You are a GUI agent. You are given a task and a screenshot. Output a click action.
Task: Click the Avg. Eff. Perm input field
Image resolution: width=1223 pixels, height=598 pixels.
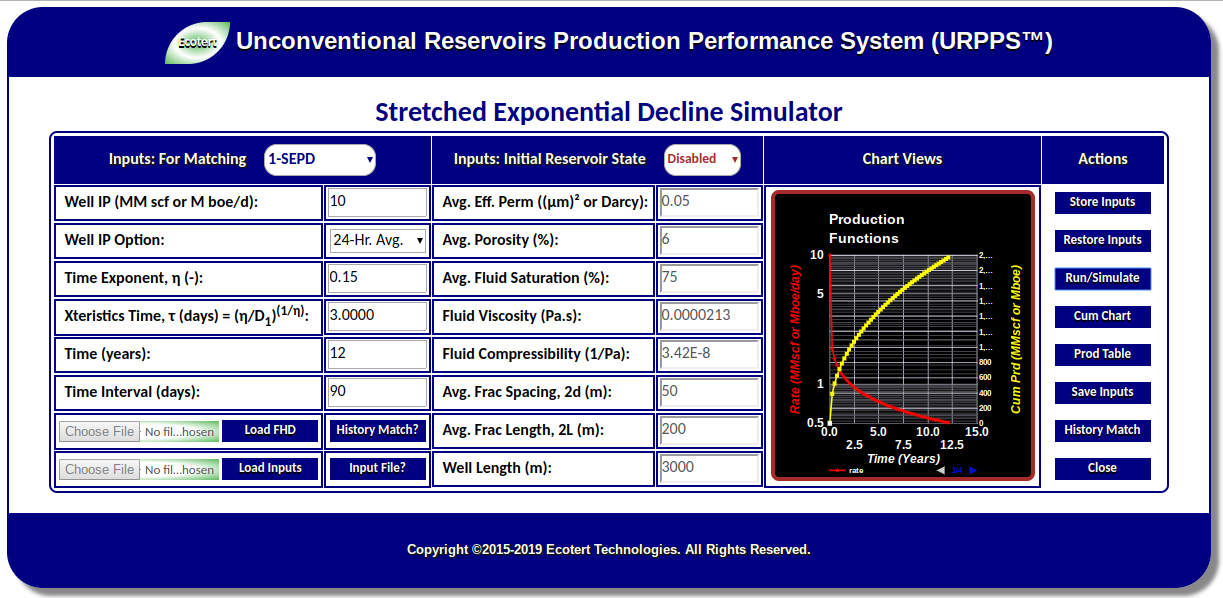pos(709,202)
